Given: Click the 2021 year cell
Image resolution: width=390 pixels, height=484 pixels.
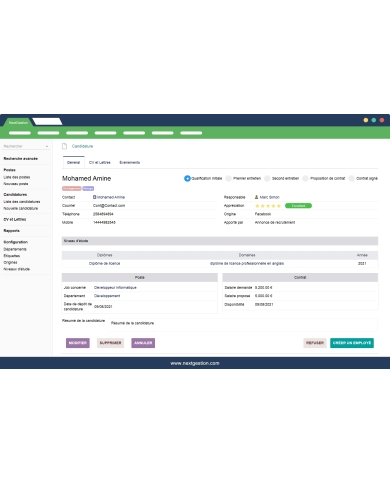Looking at the screenshot, I should (362, 263).
